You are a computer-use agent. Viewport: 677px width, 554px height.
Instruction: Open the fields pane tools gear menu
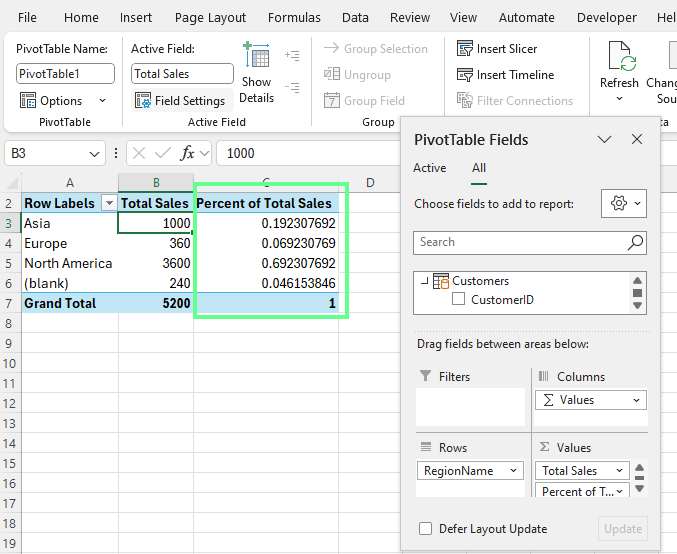[624, 203]
